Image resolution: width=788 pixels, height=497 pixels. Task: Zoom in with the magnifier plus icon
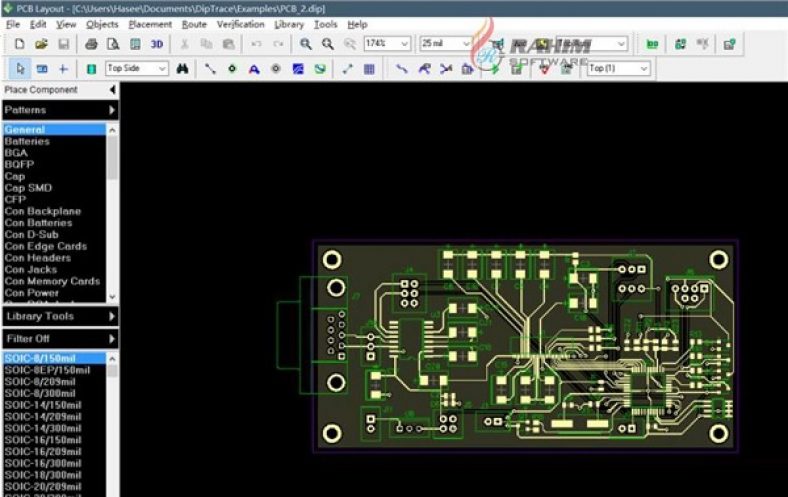(x=306, y=44)
